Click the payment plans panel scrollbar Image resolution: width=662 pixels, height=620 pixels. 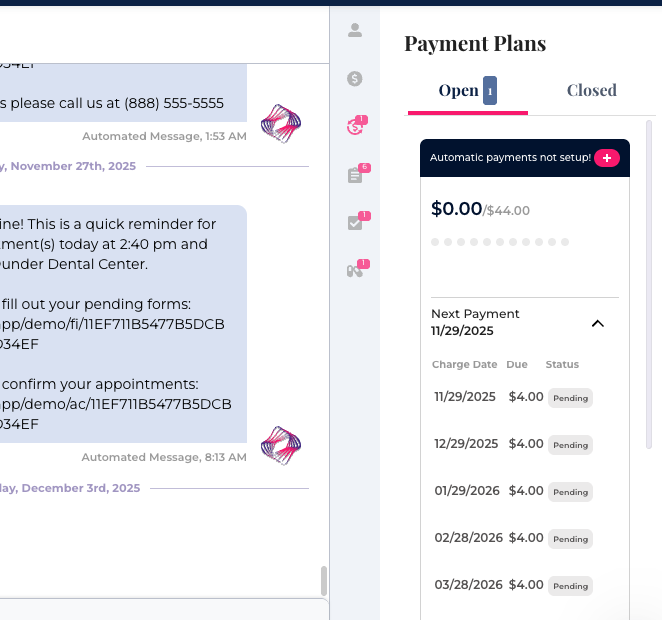point(650,290)
